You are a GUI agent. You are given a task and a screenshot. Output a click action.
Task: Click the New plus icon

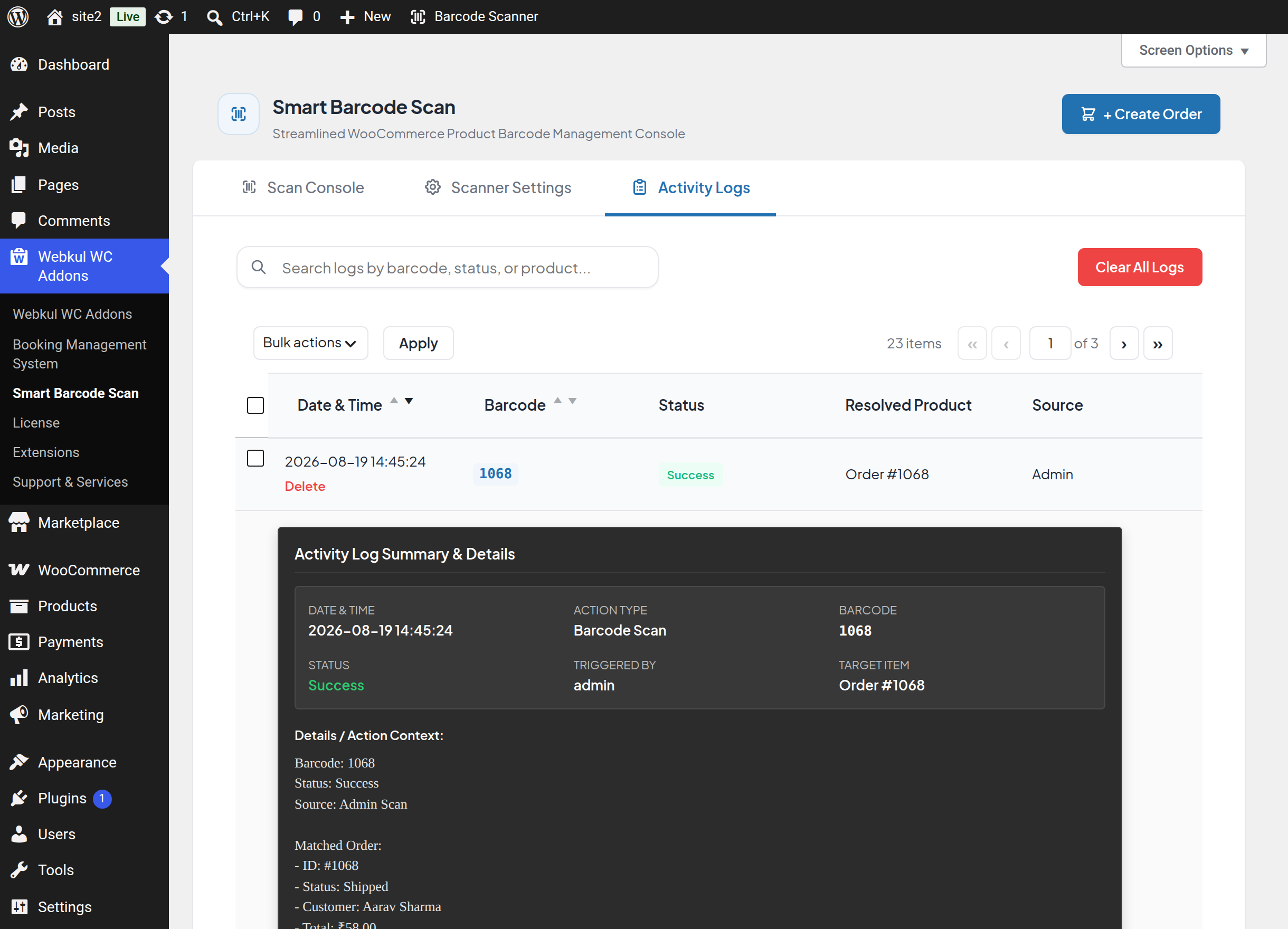pos(347,17)
